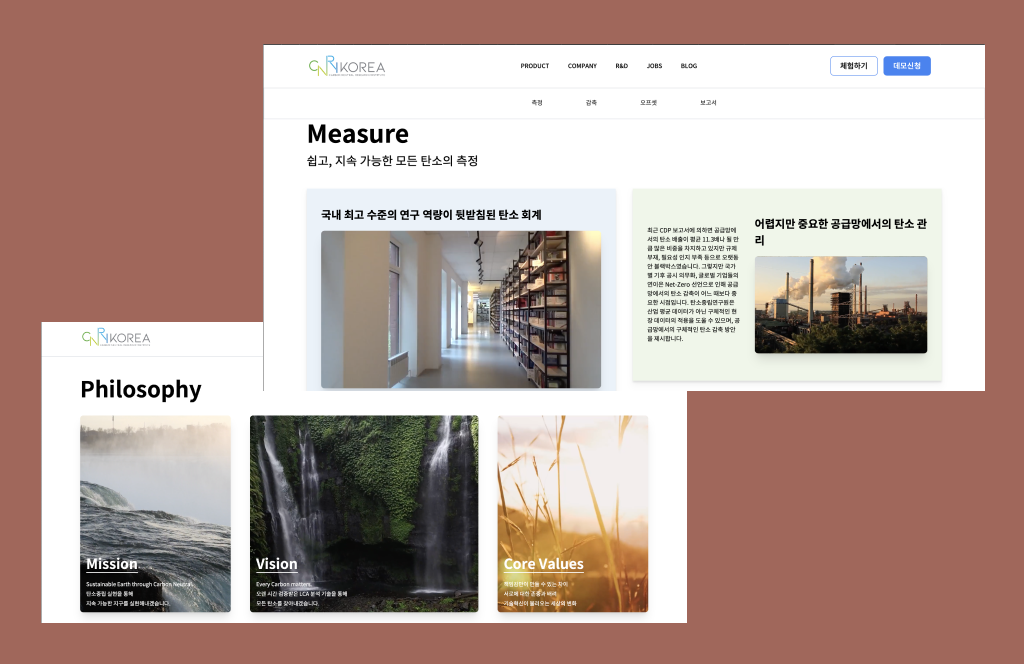Go to the R&D menu item
This screenshot has height=664, width=1024.
click(621, 66)
